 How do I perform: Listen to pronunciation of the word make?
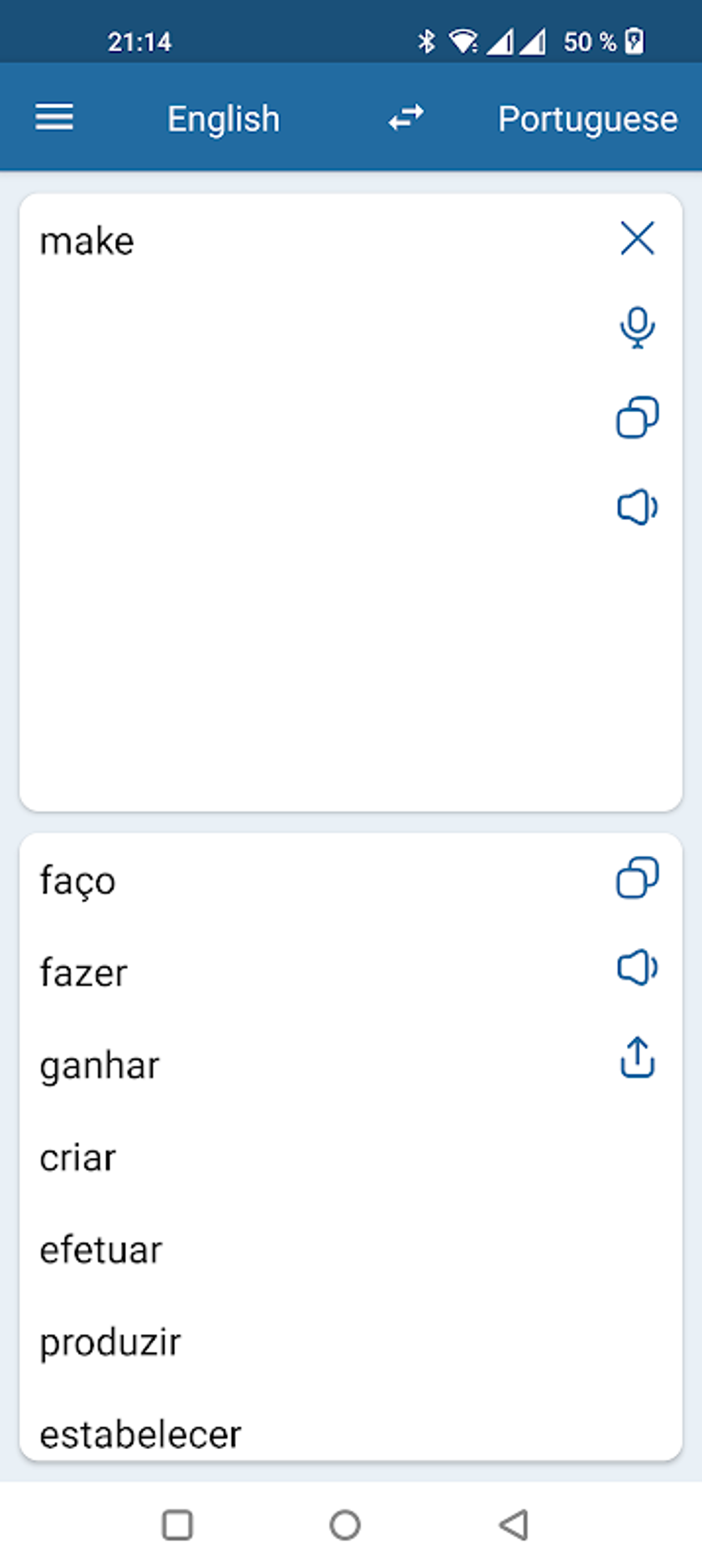point(637,507)
